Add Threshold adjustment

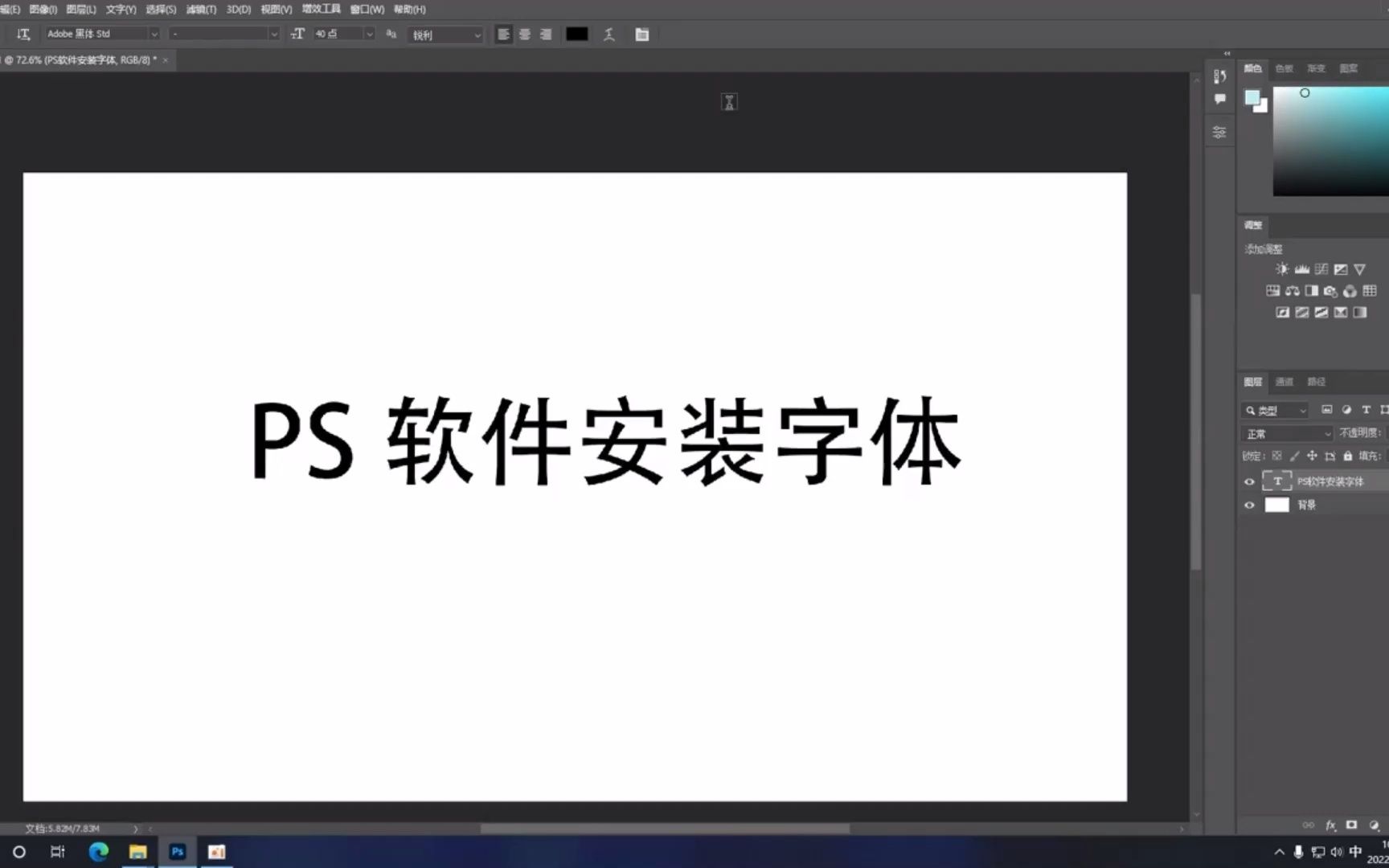click(1321, 312)
